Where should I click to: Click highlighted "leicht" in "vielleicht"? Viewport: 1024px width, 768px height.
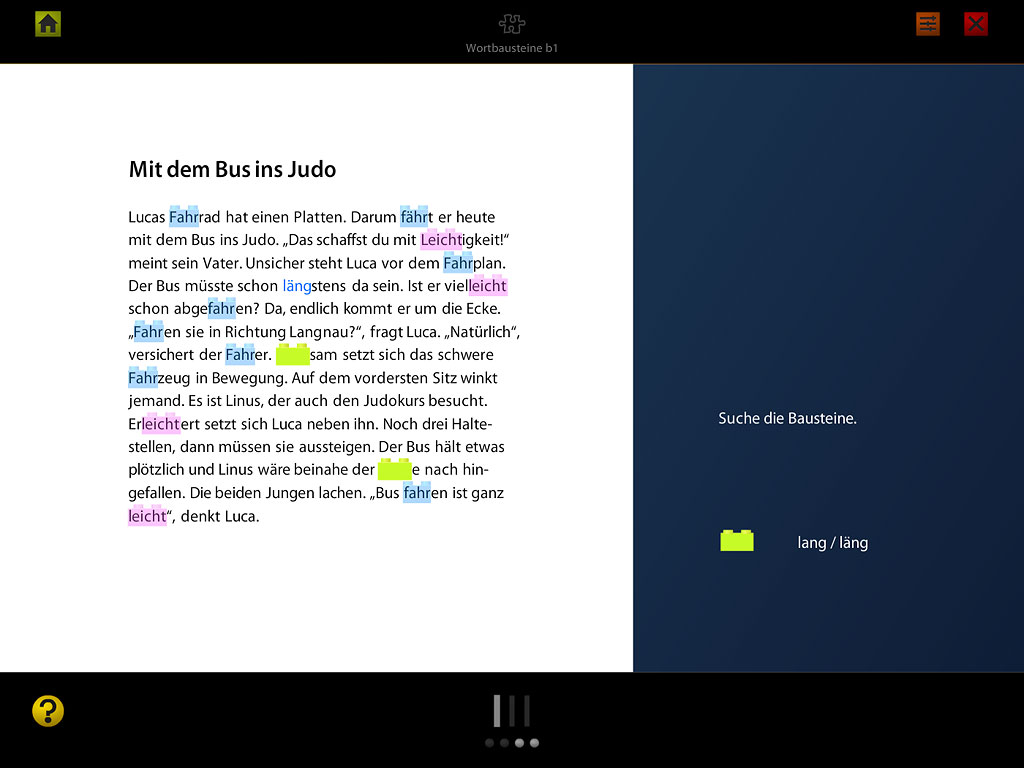[489, 286]
